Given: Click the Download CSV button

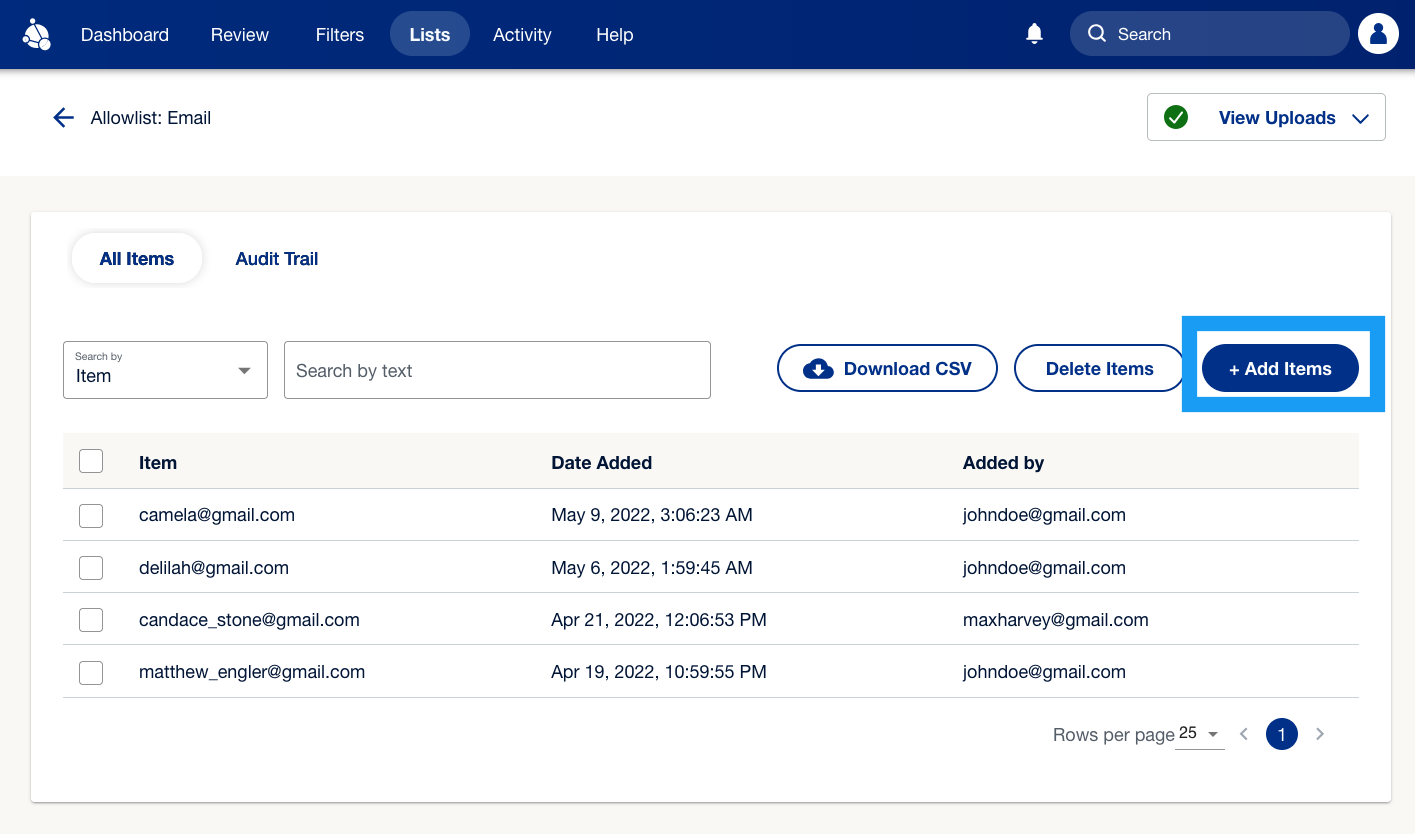Looking at the screenshot, I should 887,369.
